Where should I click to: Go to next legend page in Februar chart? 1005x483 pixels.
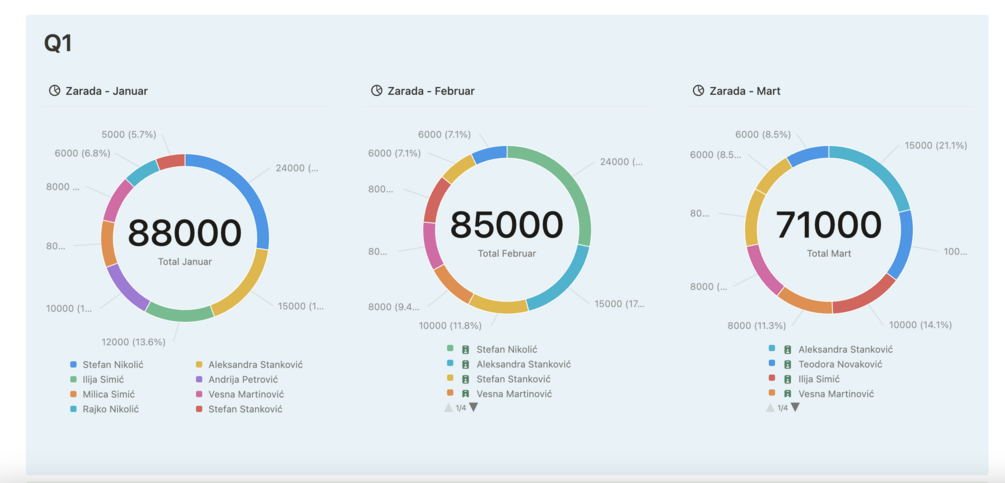tap(474, 407)
